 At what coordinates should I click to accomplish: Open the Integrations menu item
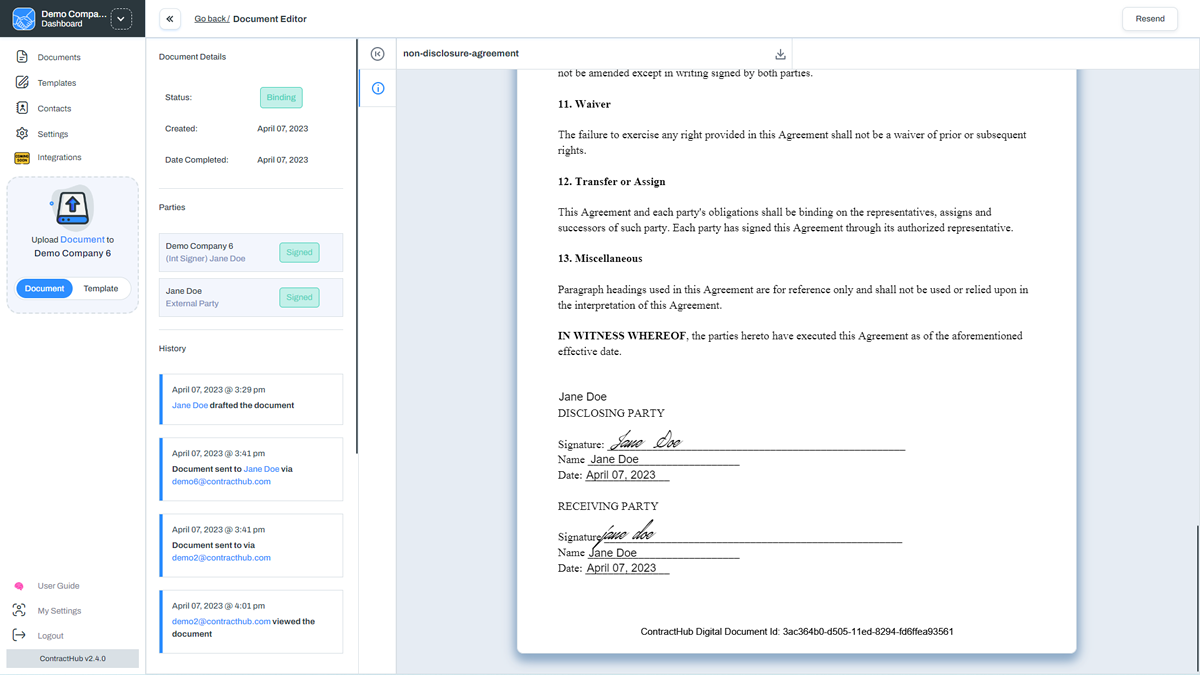pos(60,157)
